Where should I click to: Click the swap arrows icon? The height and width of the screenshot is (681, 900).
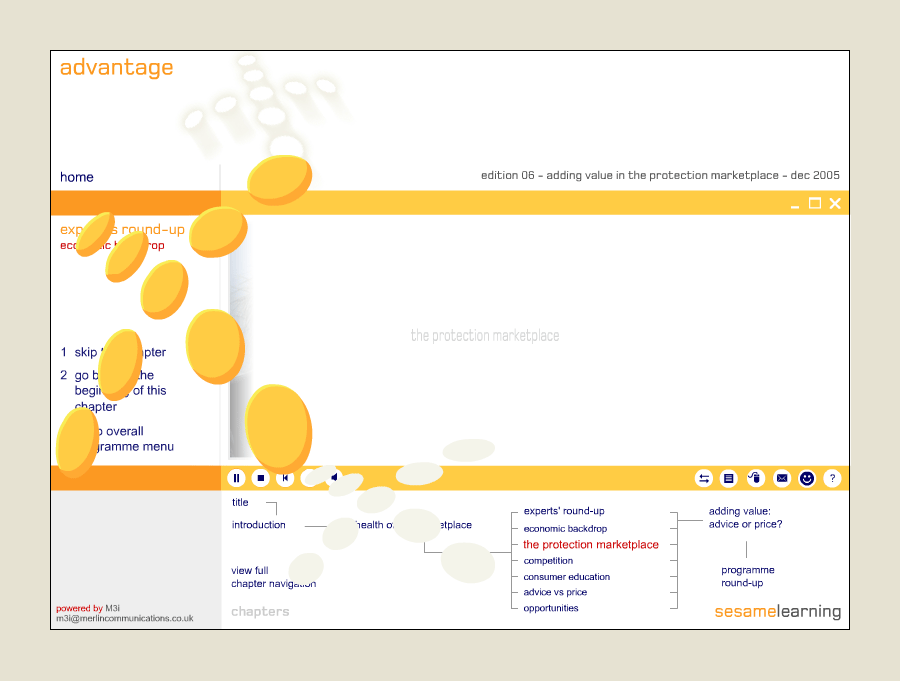704,478
